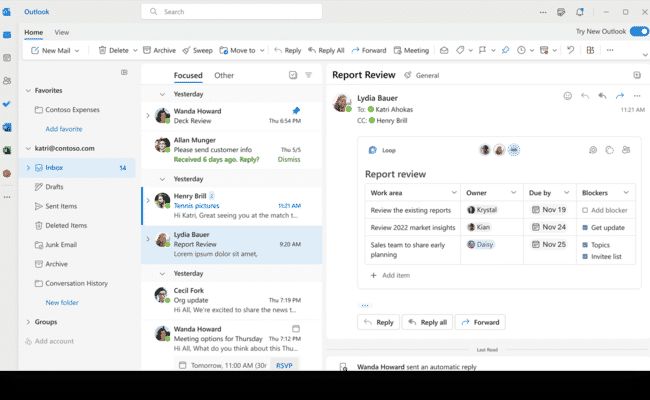Screen dimensions: 650x400
Task: Open the People icon in the left rail
Action: pyautogui.click(x=7, y=81)
